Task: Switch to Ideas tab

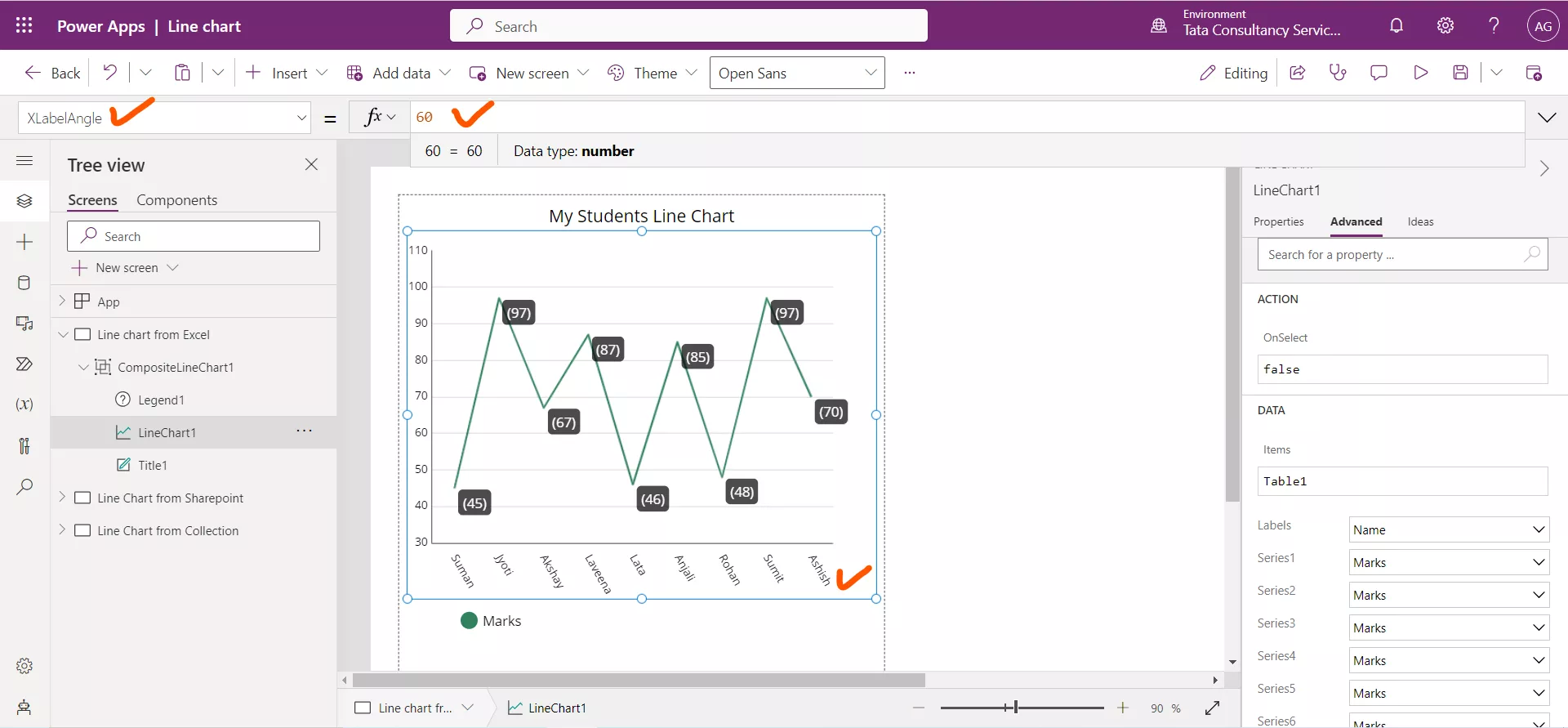Action: 1420,221
